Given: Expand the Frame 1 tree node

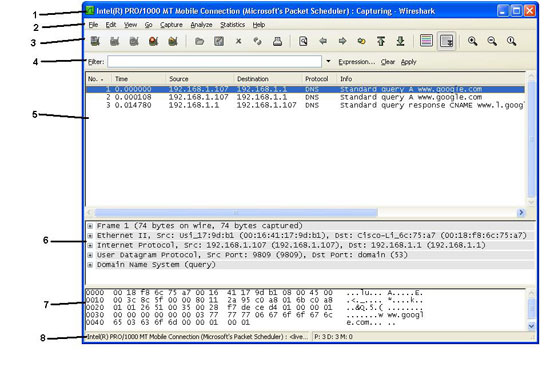Looking at the screenshot, I should pos(90,226).
